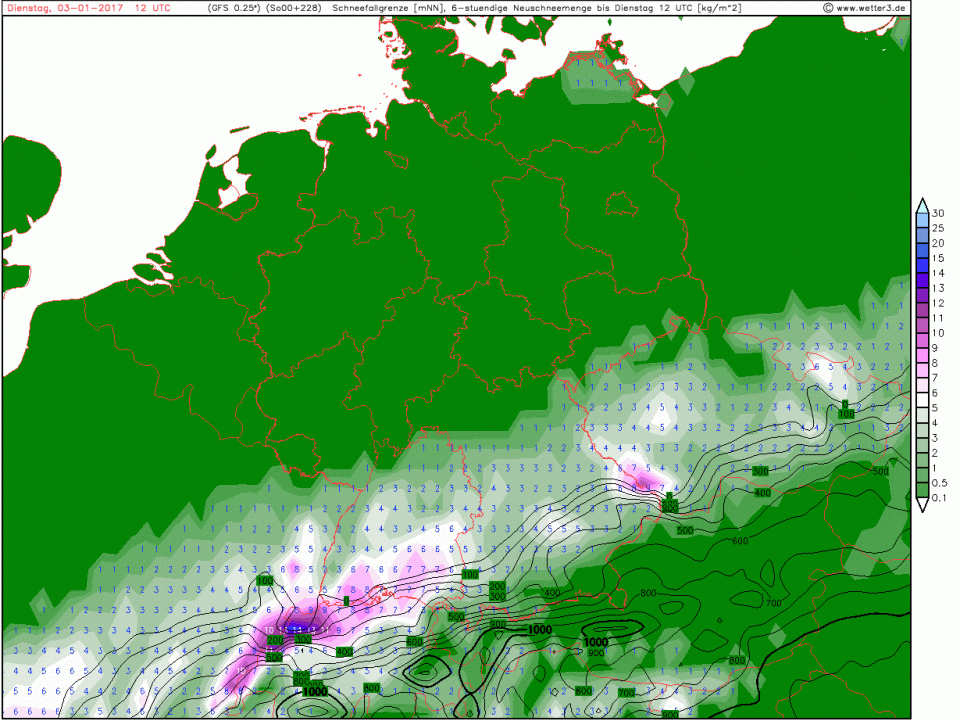Pick the light blue legend swatch between 25 and 30
The width and height of the screenshot is (960, 721).
[x=922, y=220]
